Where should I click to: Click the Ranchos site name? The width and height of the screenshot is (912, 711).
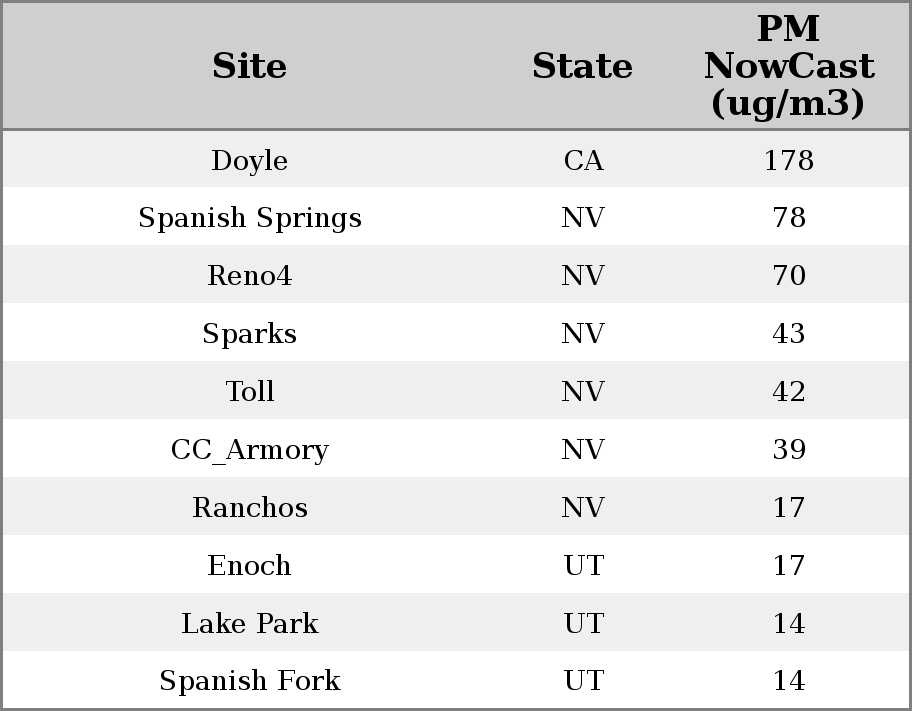[x=250, y=508]
